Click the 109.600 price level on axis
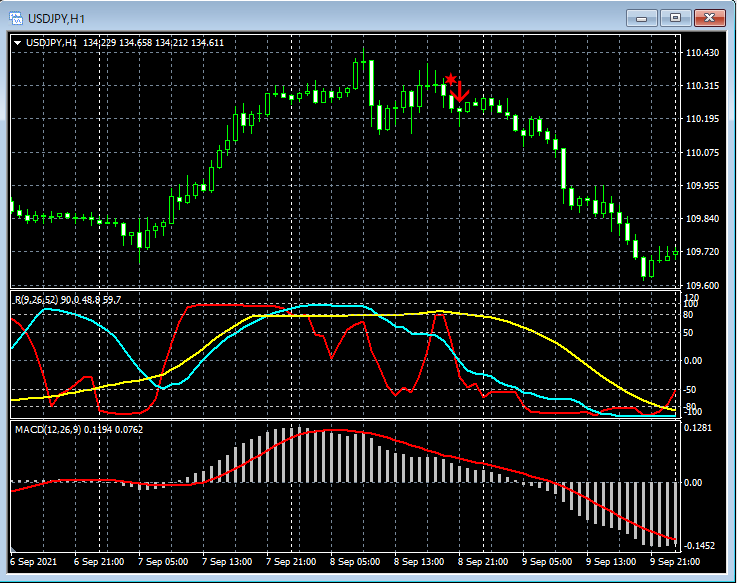The height and width of the screenshot is (583, 738). pyautogui.click(x=703, y=285)
